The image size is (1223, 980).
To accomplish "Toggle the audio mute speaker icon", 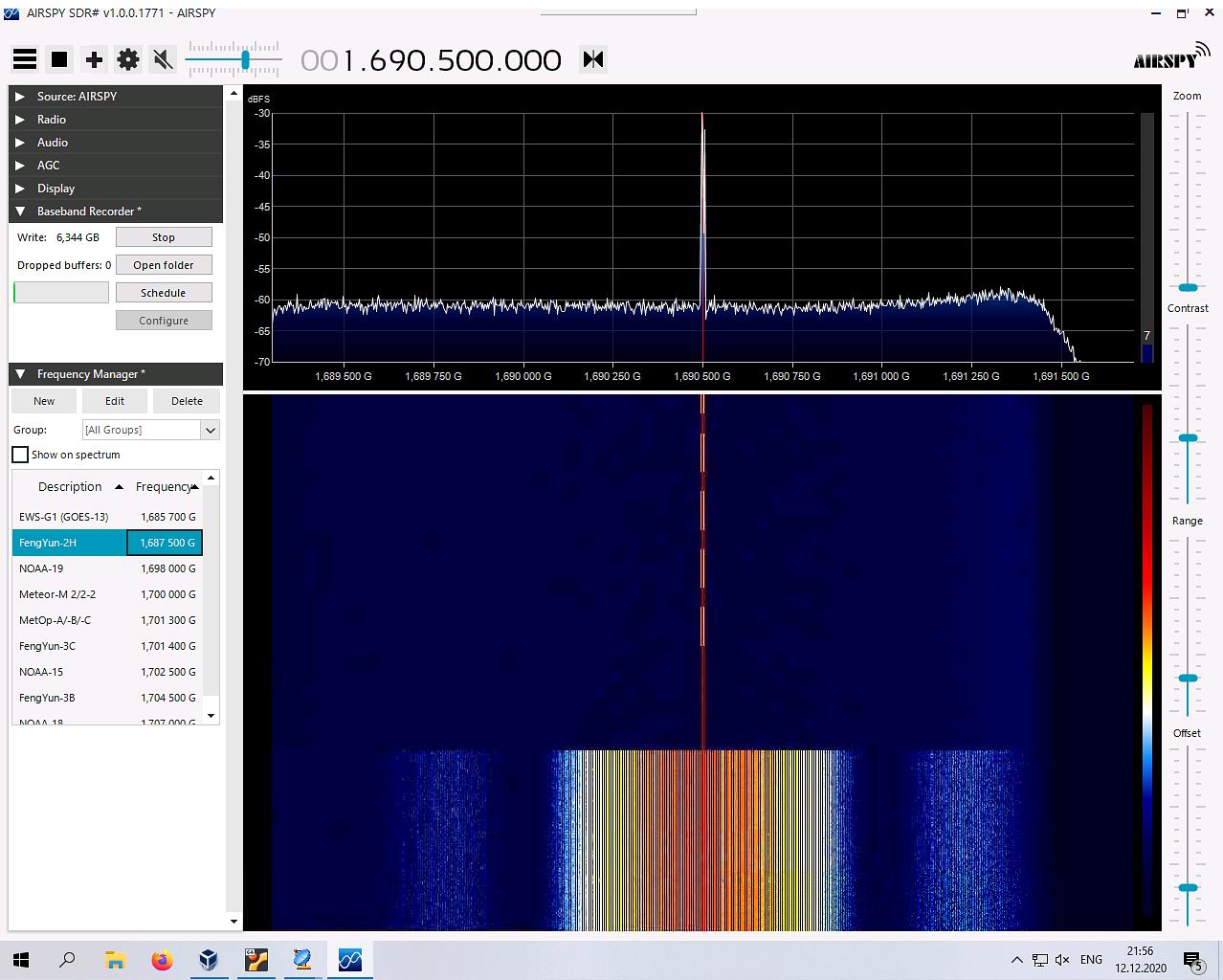I will click(x=163, y=59).
